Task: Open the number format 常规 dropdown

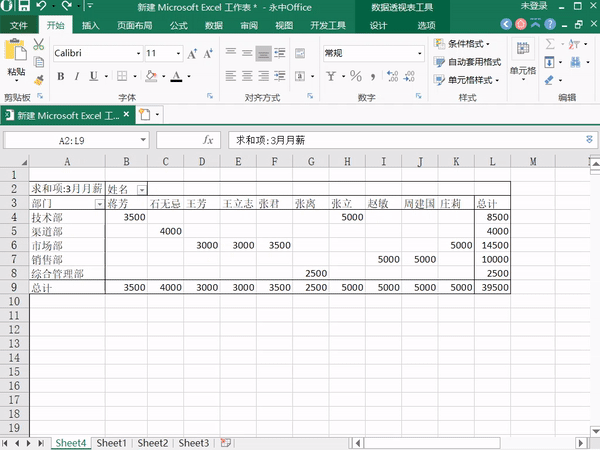Action: pyautogui.click(x=420, y=53)
